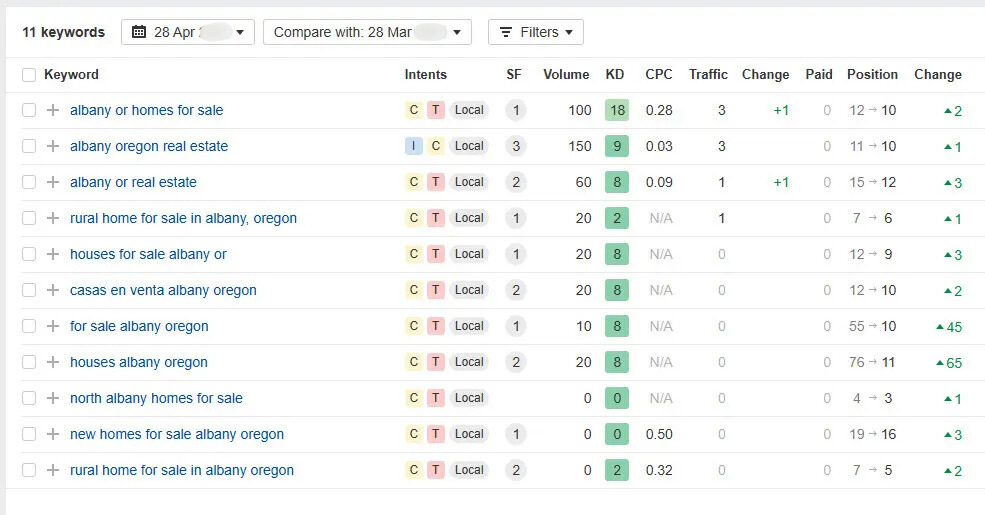
Task: Click the Filters funnel icon
Action: pyautogui.click(x=506, y=32)
